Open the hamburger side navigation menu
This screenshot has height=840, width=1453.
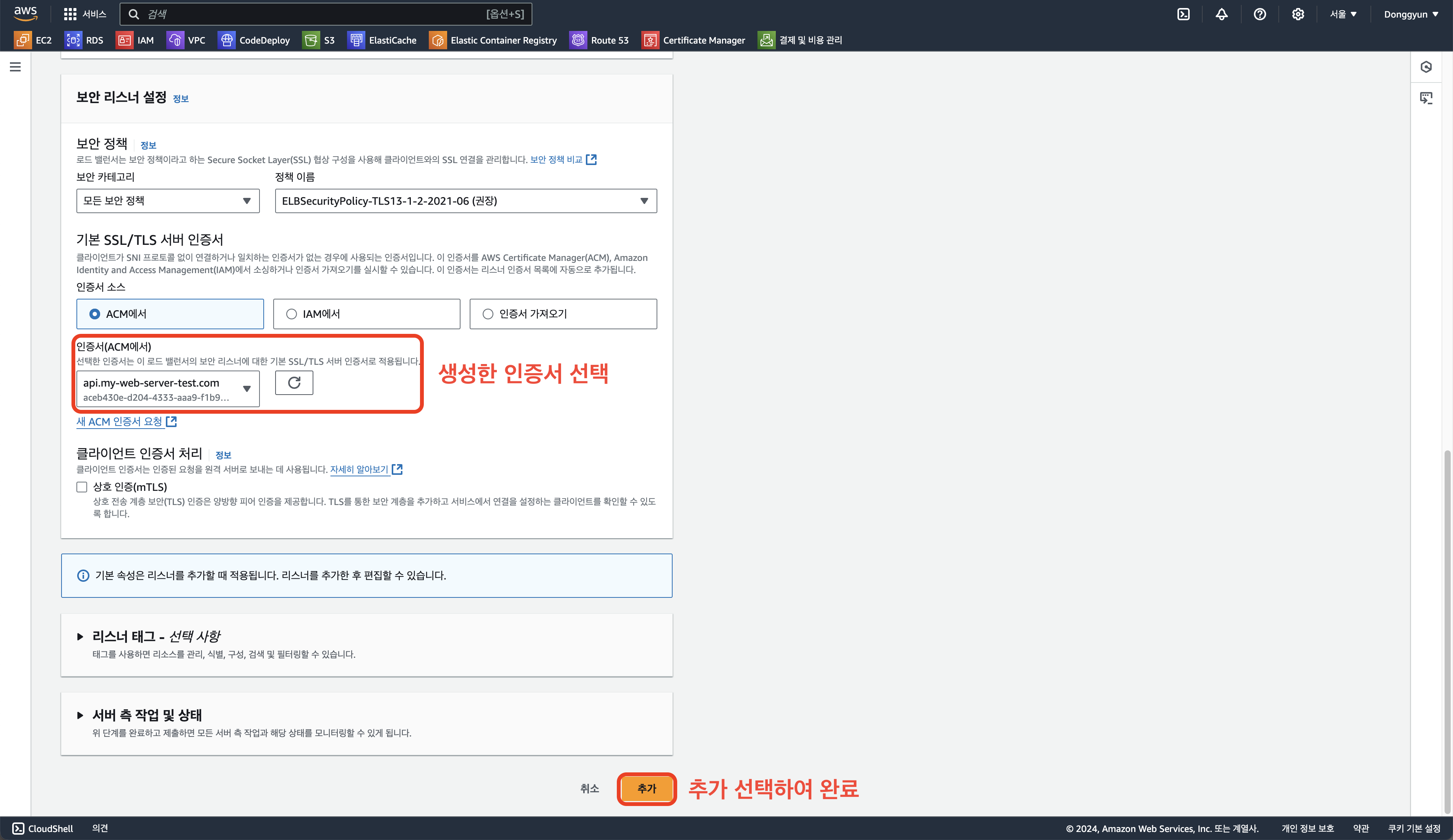tap(16, 67)
